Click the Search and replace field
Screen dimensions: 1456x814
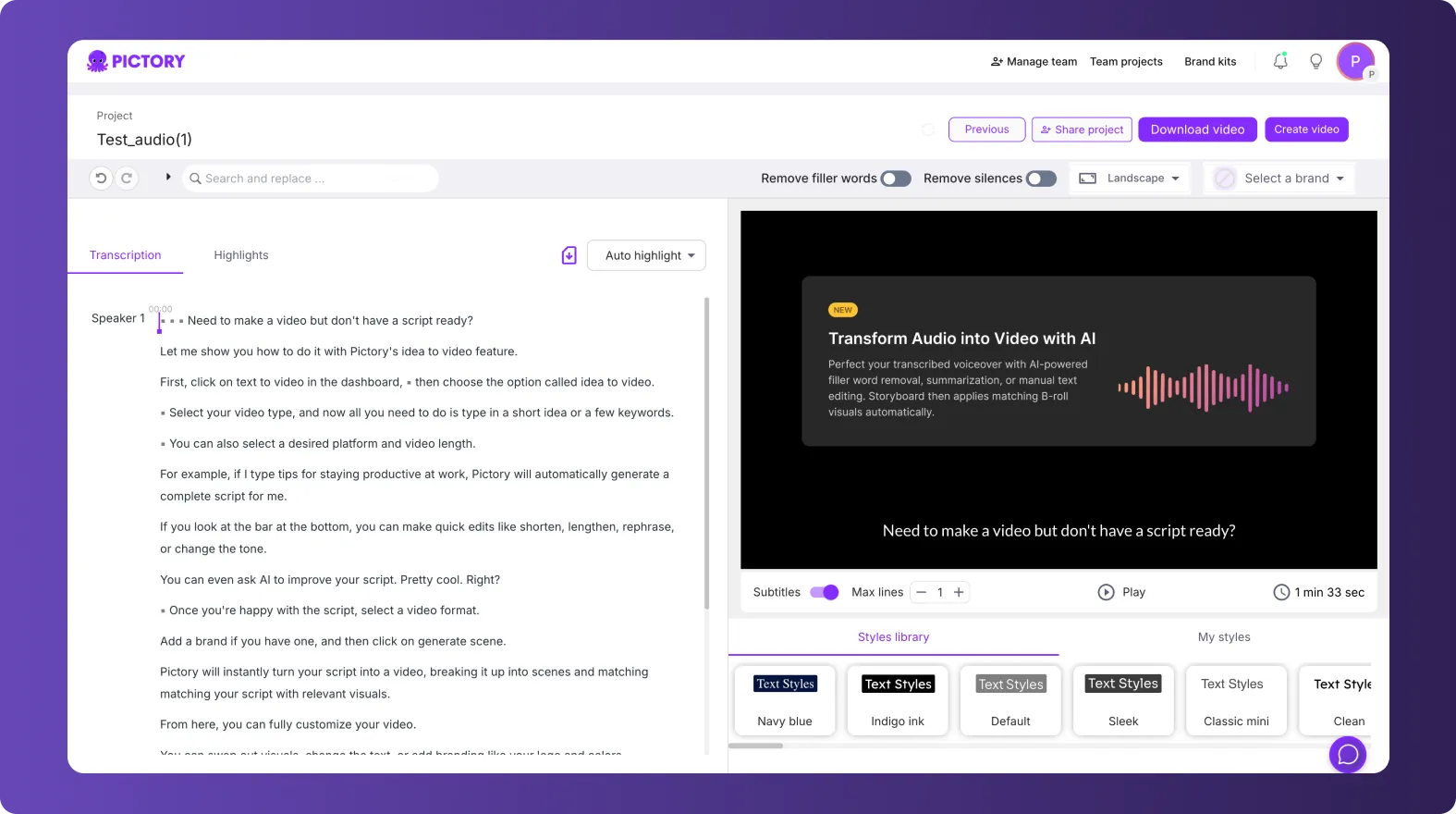pos(311,179)
